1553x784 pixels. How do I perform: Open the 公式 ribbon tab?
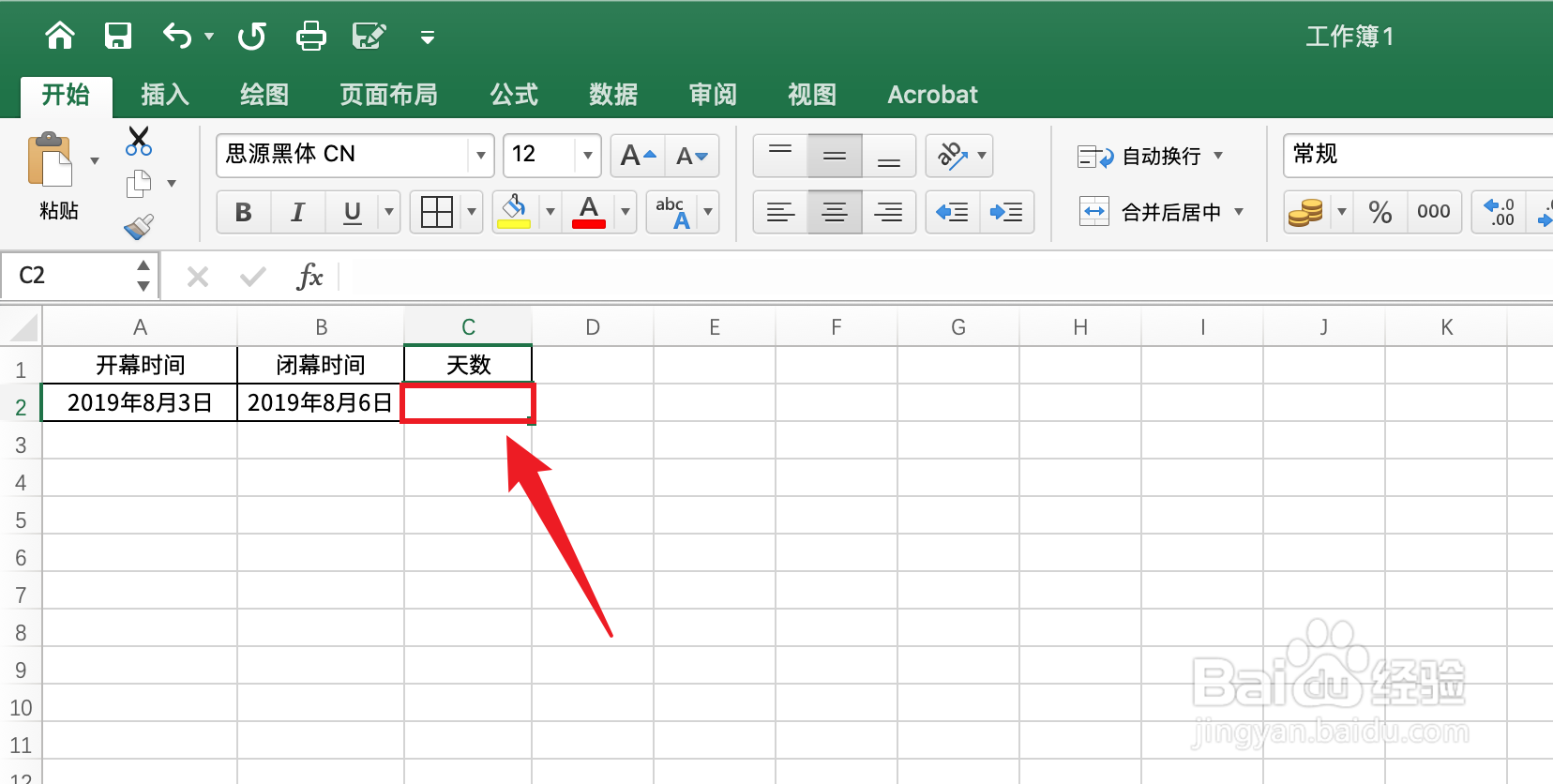[514, 95]
